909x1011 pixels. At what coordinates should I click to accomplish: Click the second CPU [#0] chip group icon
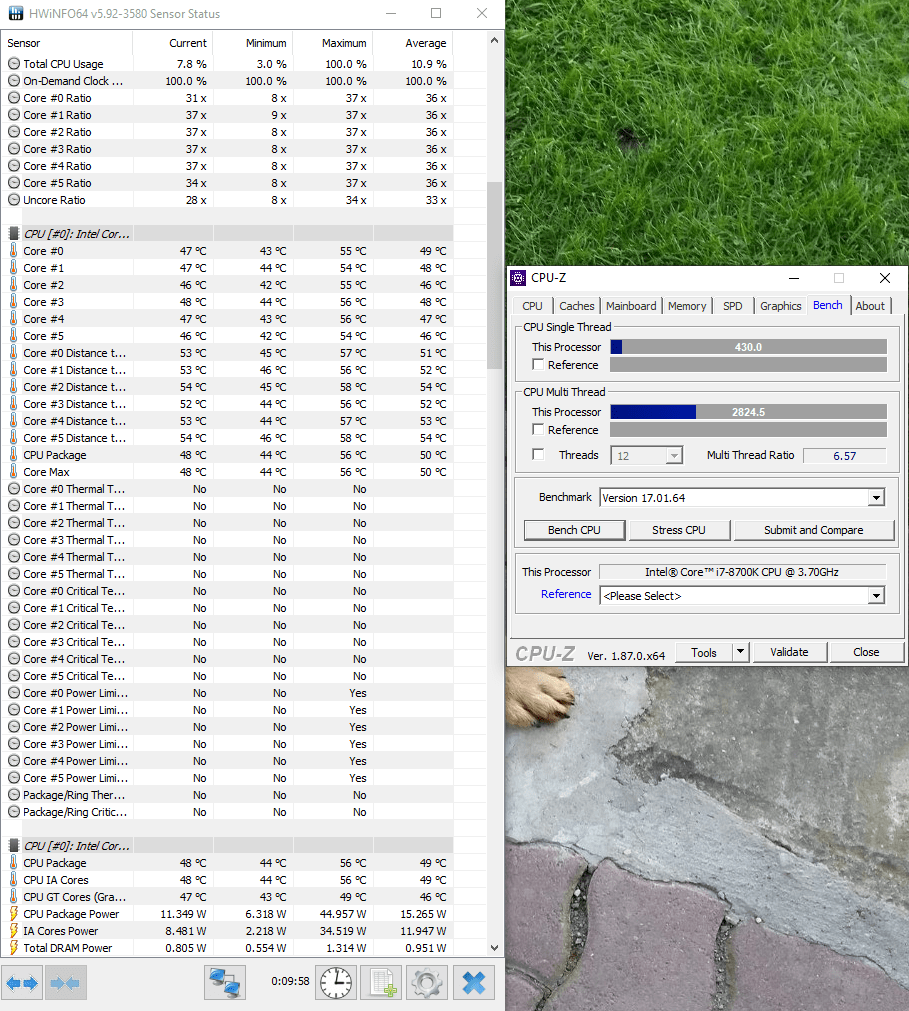coord(14,845)
